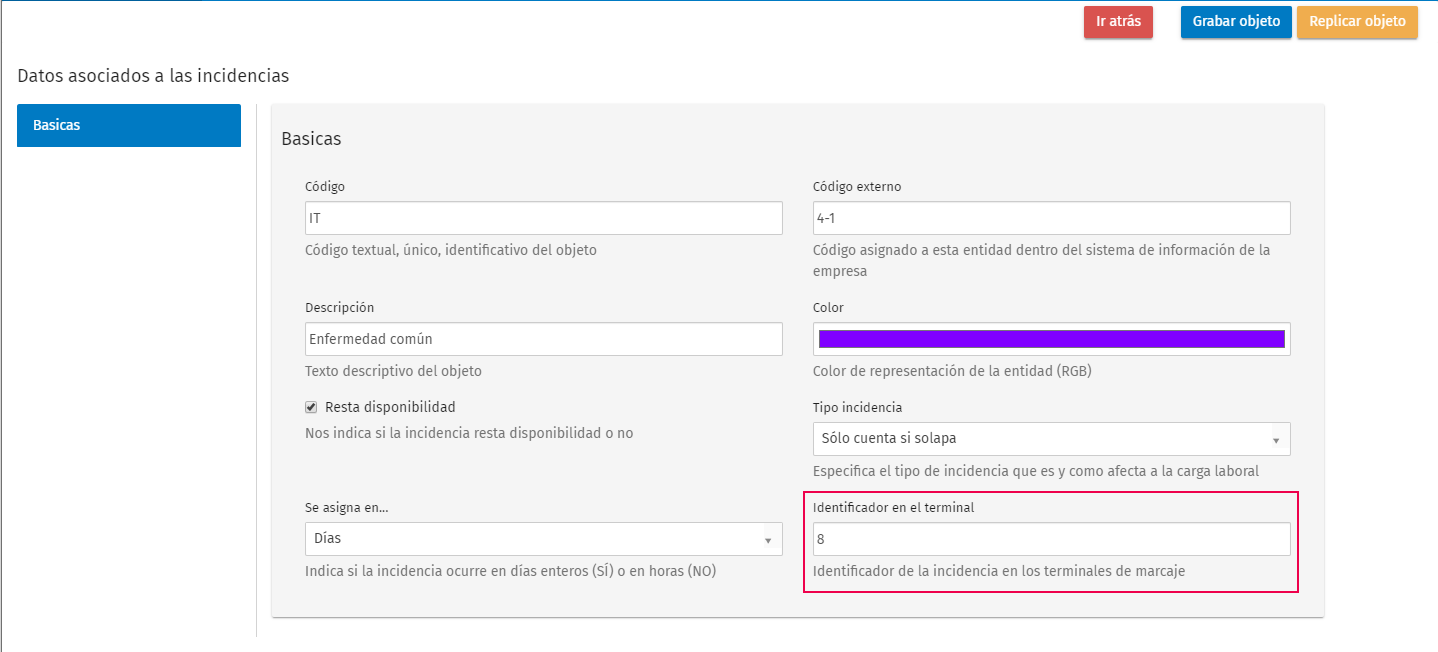
Task: Save with the Grabar objeto button
Action: (1236, 22)
